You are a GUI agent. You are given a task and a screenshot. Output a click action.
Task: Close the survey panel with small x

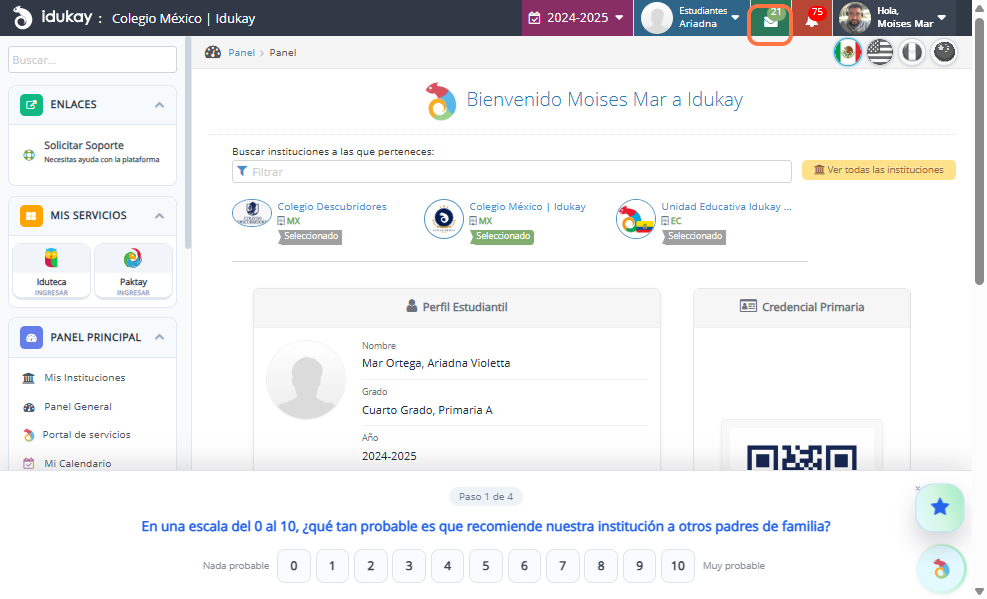click(918, 488)
